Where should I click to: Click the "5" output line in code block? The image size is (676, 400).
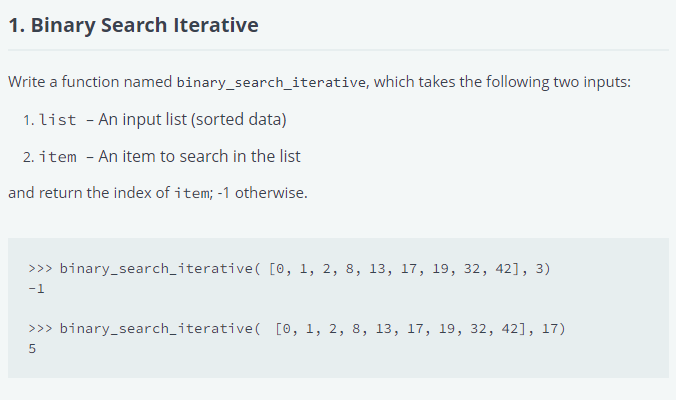(x=33, y=347)
